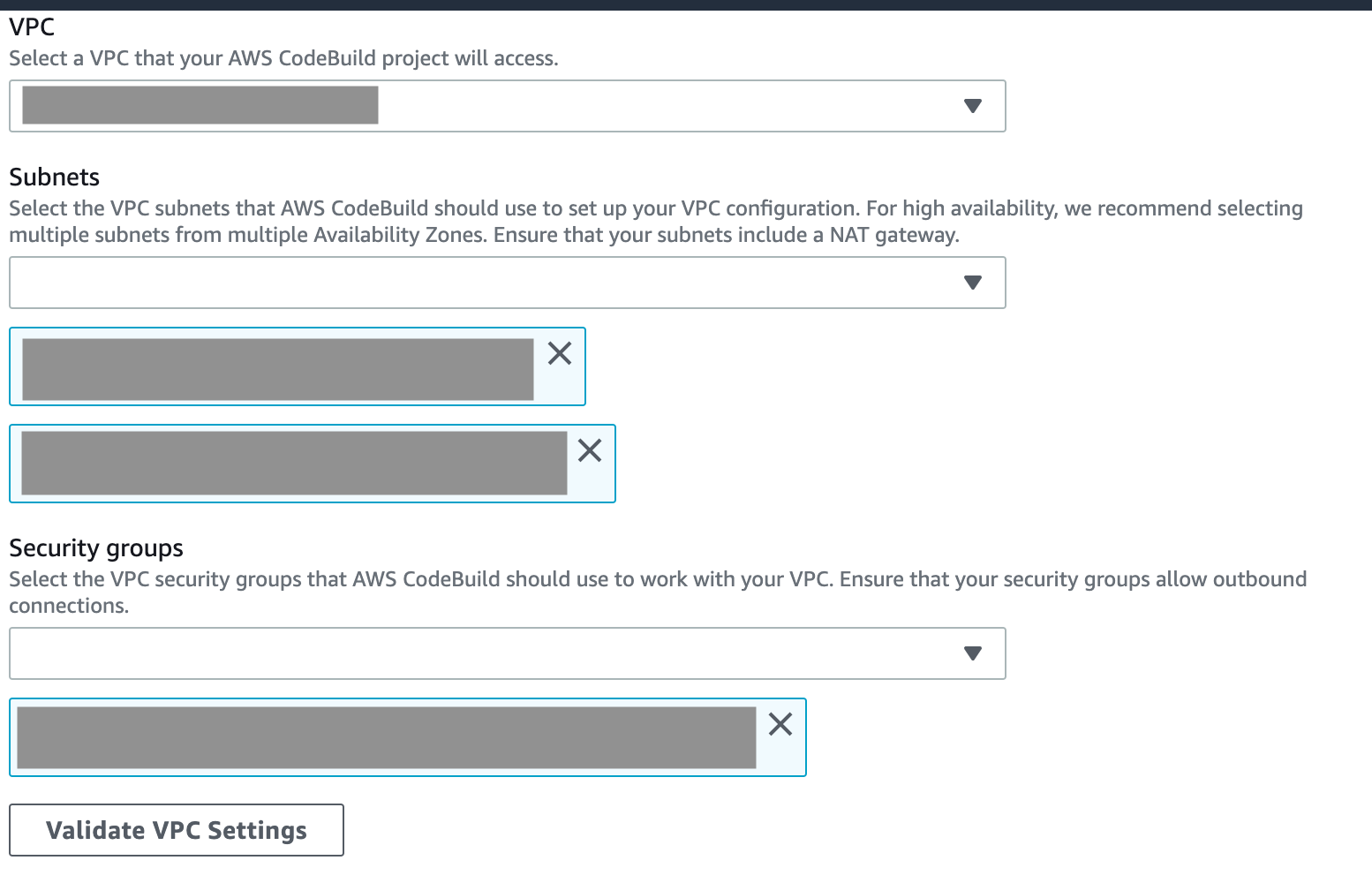Open the Subnets selection dropdown
The width and height of the screenshot is (1372, 883).
click(x=507, y=283)
